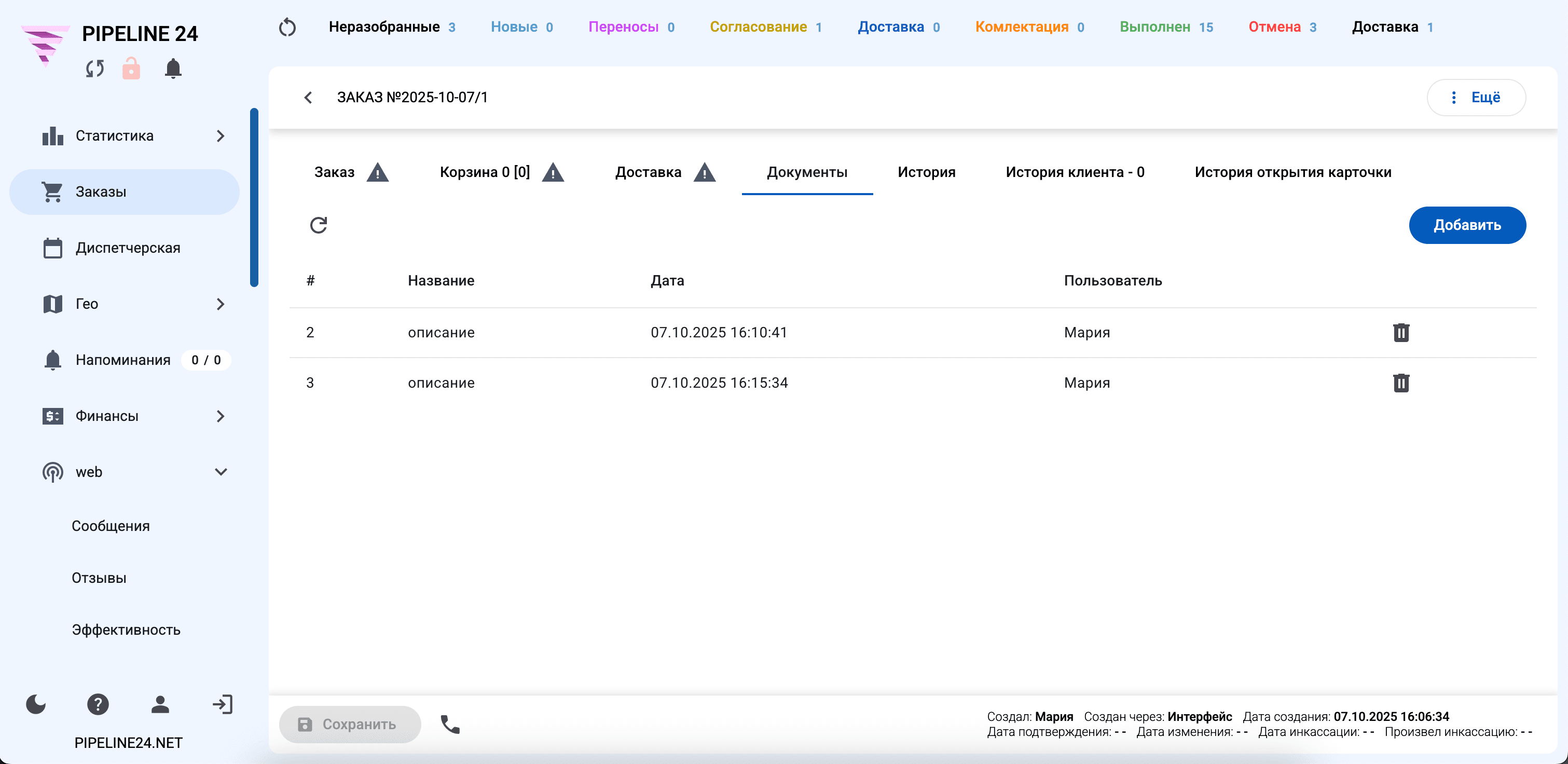Image resolution: width=1568 pixels, height=764 pixels.
Task: Click the Диспетчерская calendar icon
Action: (53, 248)
